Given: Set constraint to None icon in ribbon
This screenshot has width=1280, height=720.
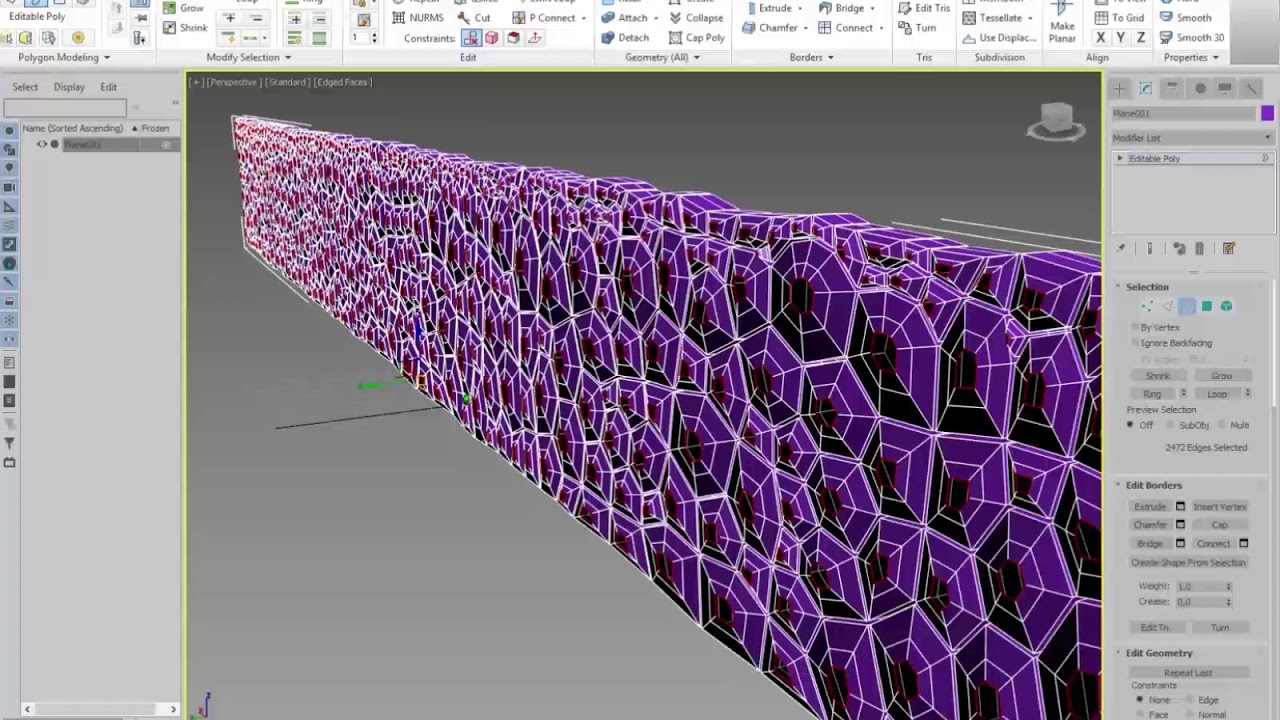Looking at the screenshot, I should 470,38.
